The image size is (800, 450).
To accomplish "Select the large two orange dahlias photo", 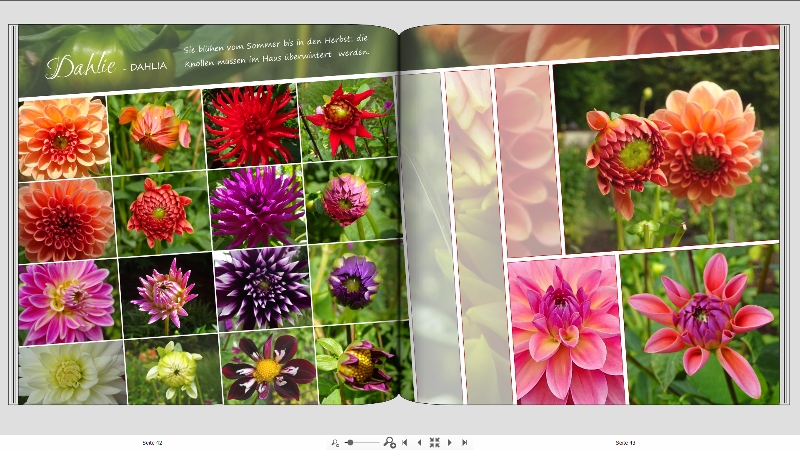I will point(668,150).
